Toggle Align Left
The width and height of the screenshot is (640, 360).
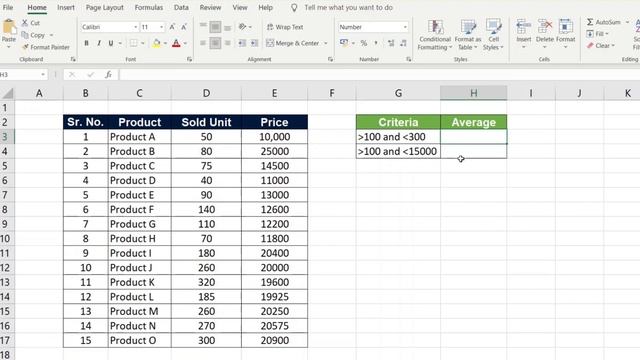pos(203,43)
